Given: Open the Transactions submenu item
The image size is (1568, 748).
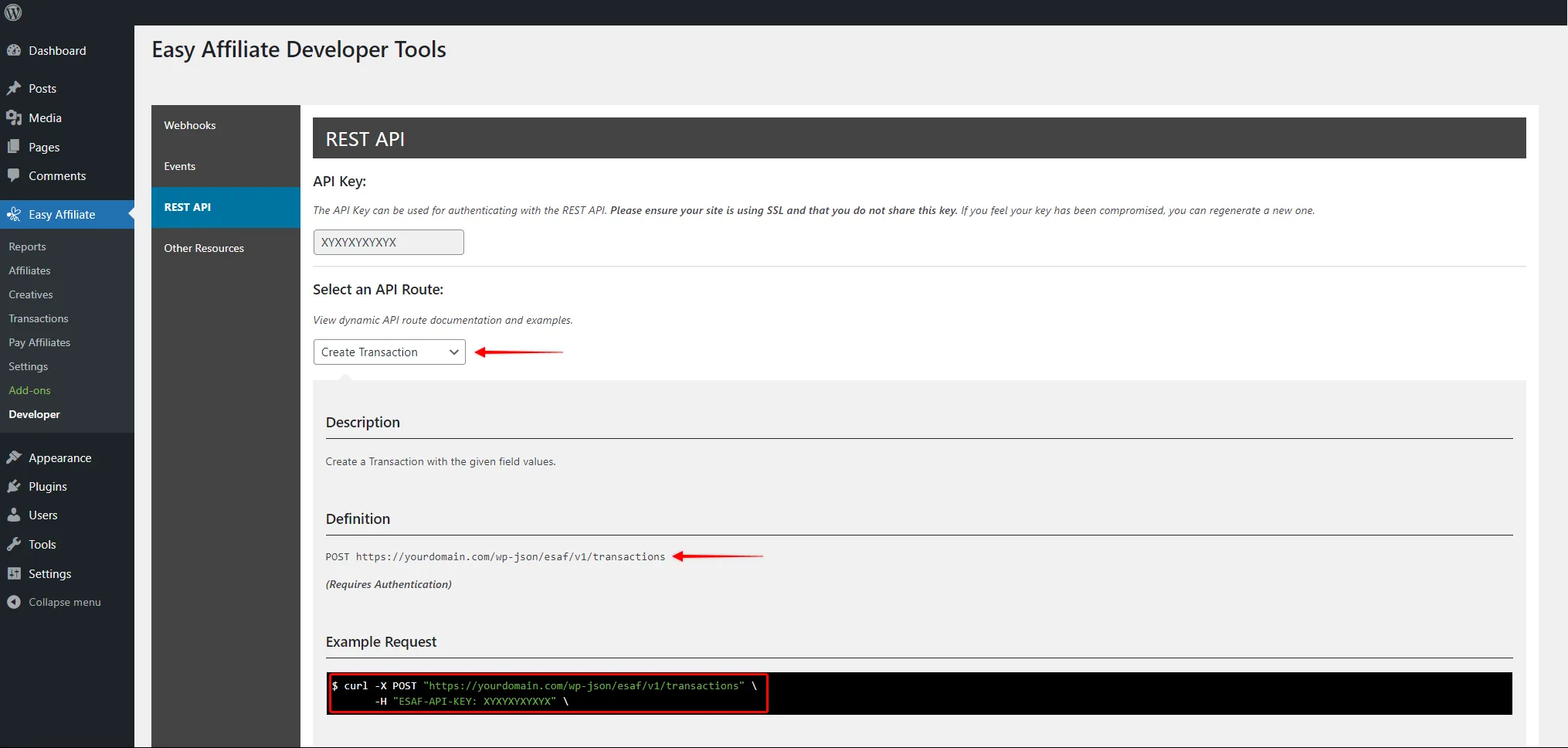Looking at the screenshot, I should click(x=39, y=318).
